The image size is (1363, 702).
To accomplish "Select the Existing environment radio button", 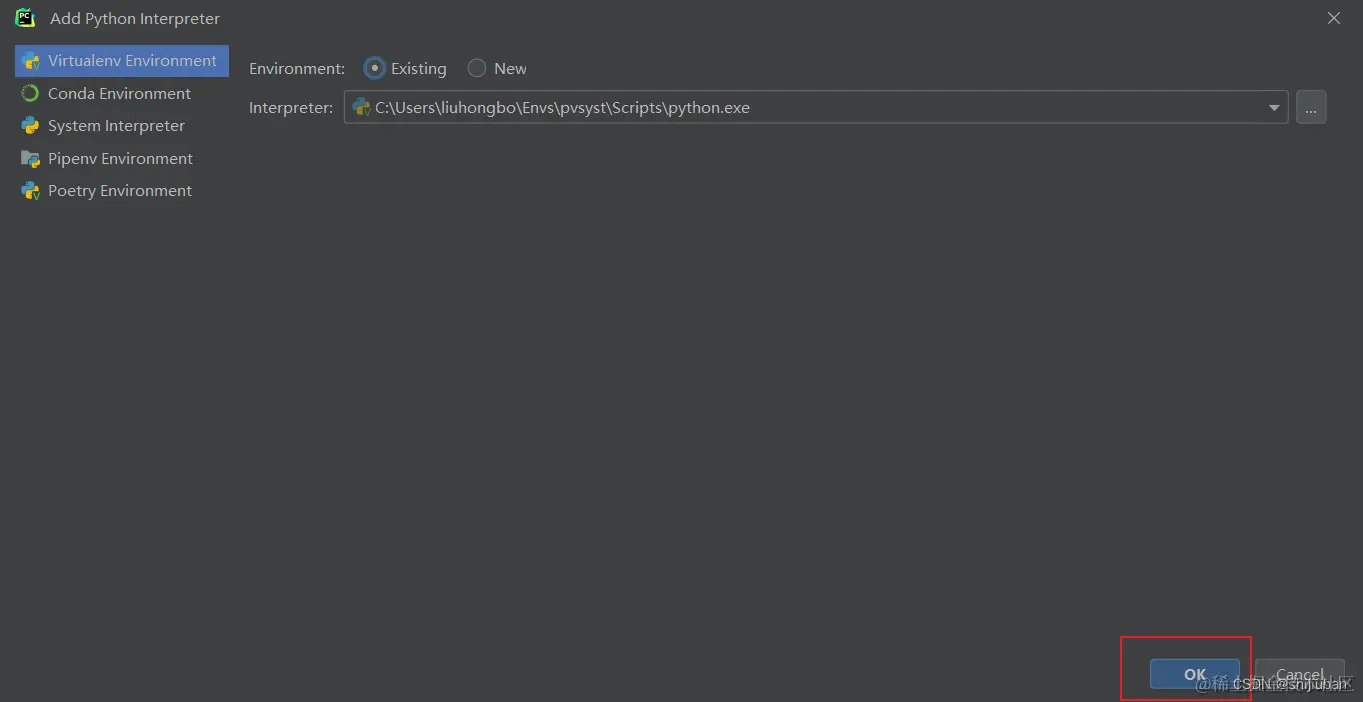I will tap(374, 68).
